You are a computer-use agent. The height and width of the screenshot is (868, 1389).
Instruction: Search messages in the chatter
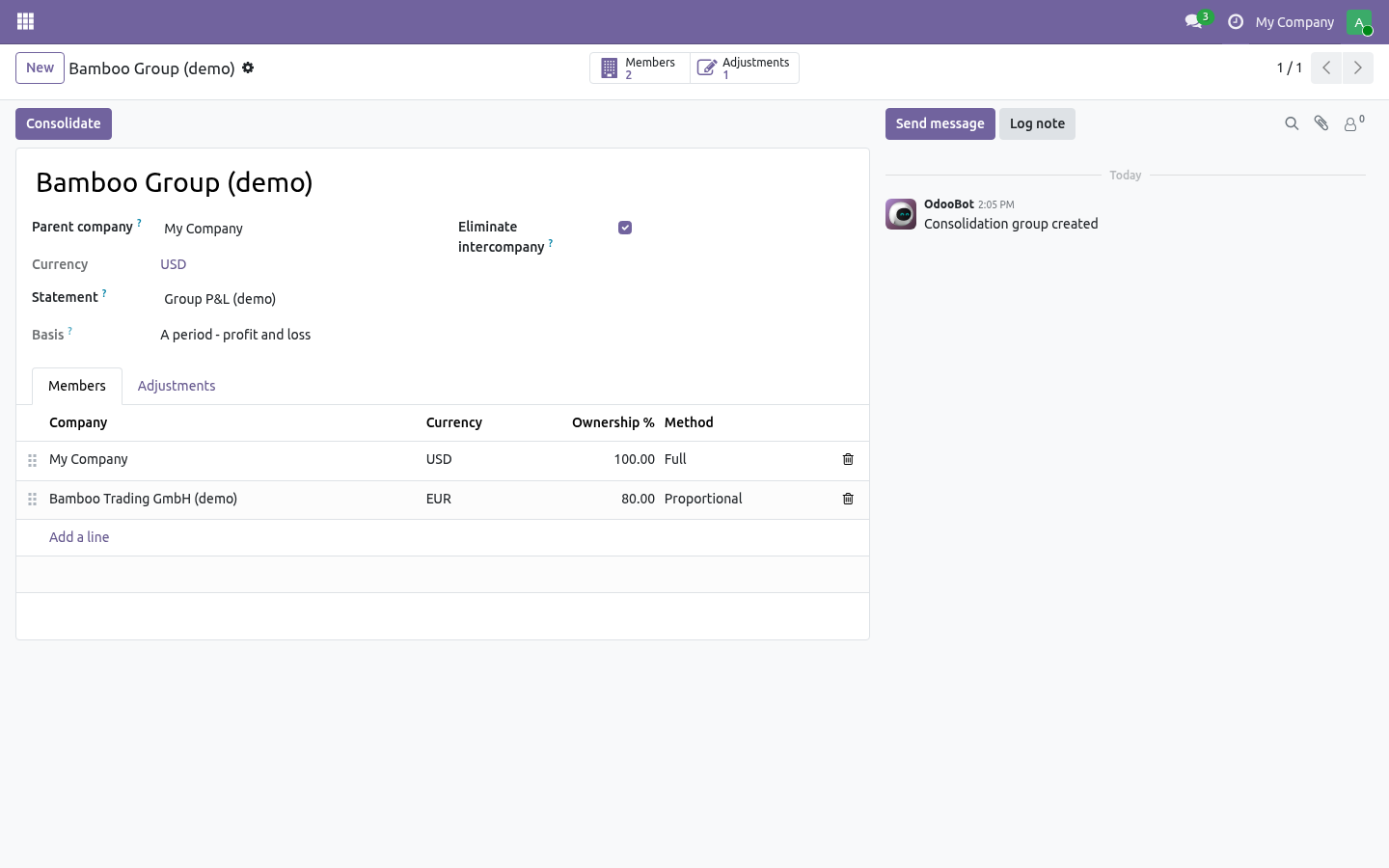[1292, 123]
